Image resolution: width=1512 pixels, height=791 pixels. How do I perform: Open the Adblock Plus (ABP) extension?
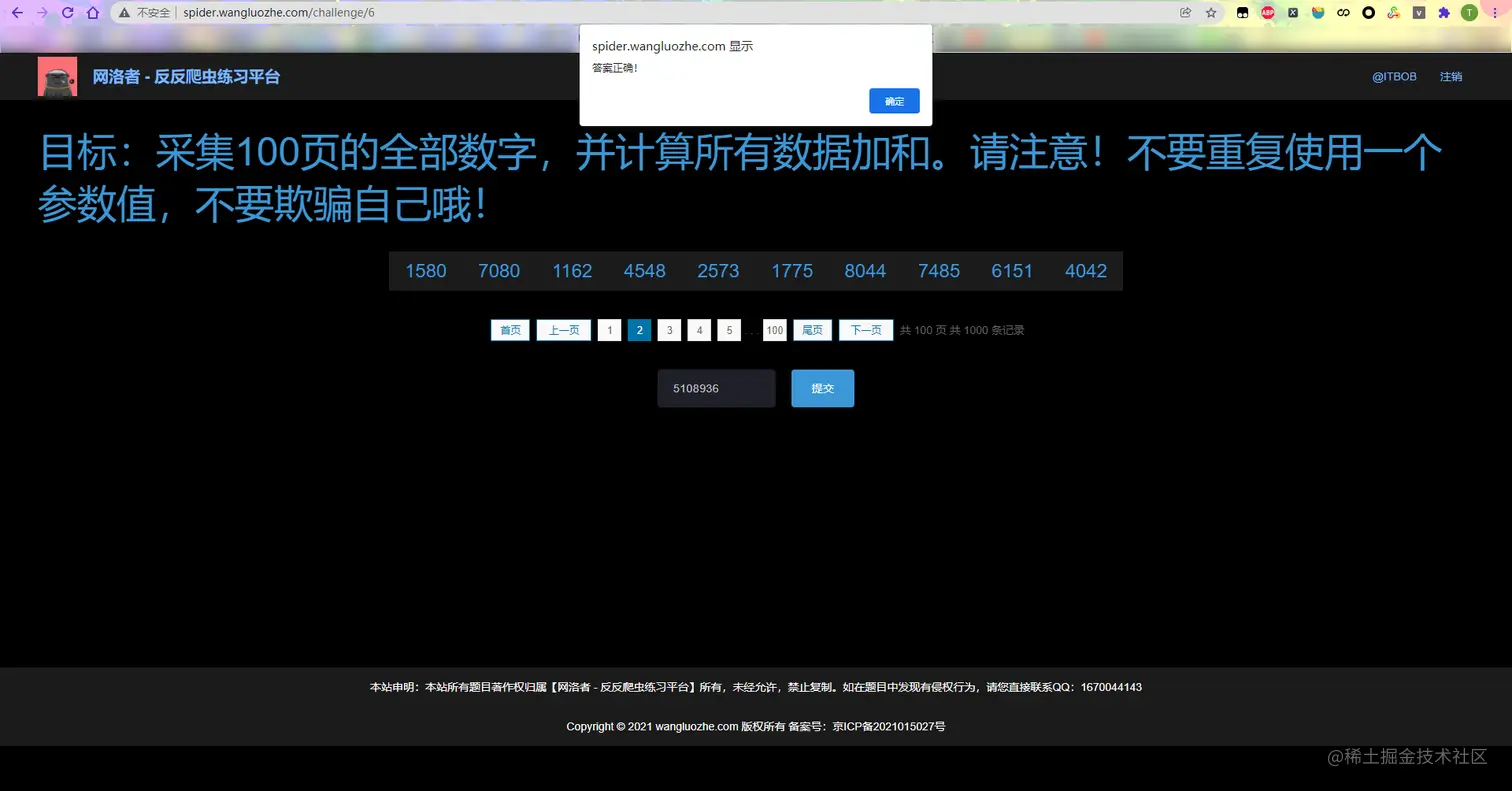pos(1268,13)
